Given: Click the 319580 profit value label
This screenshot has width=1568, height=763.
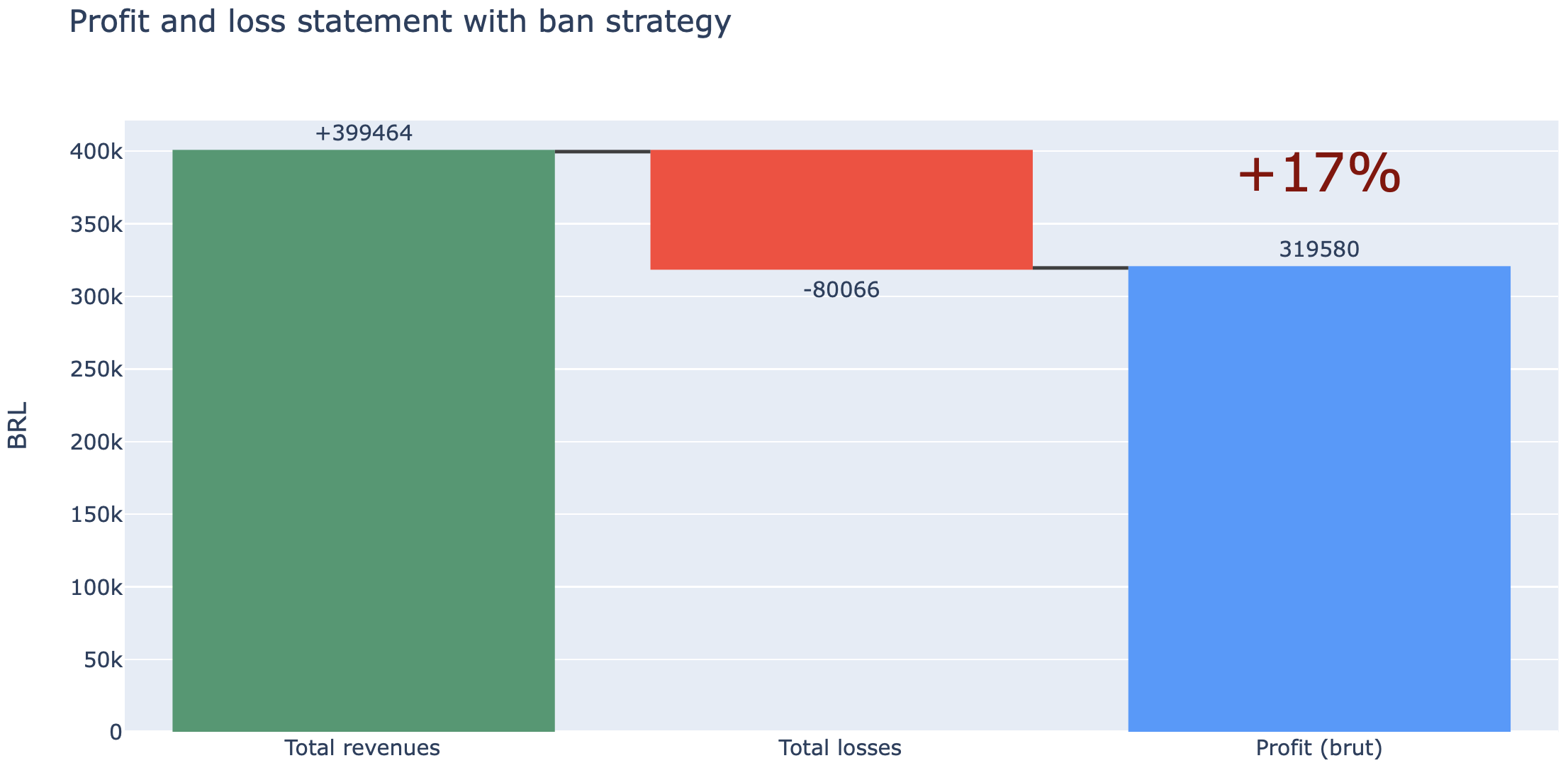Looking at the screenshot, I should pos(1318,250).
